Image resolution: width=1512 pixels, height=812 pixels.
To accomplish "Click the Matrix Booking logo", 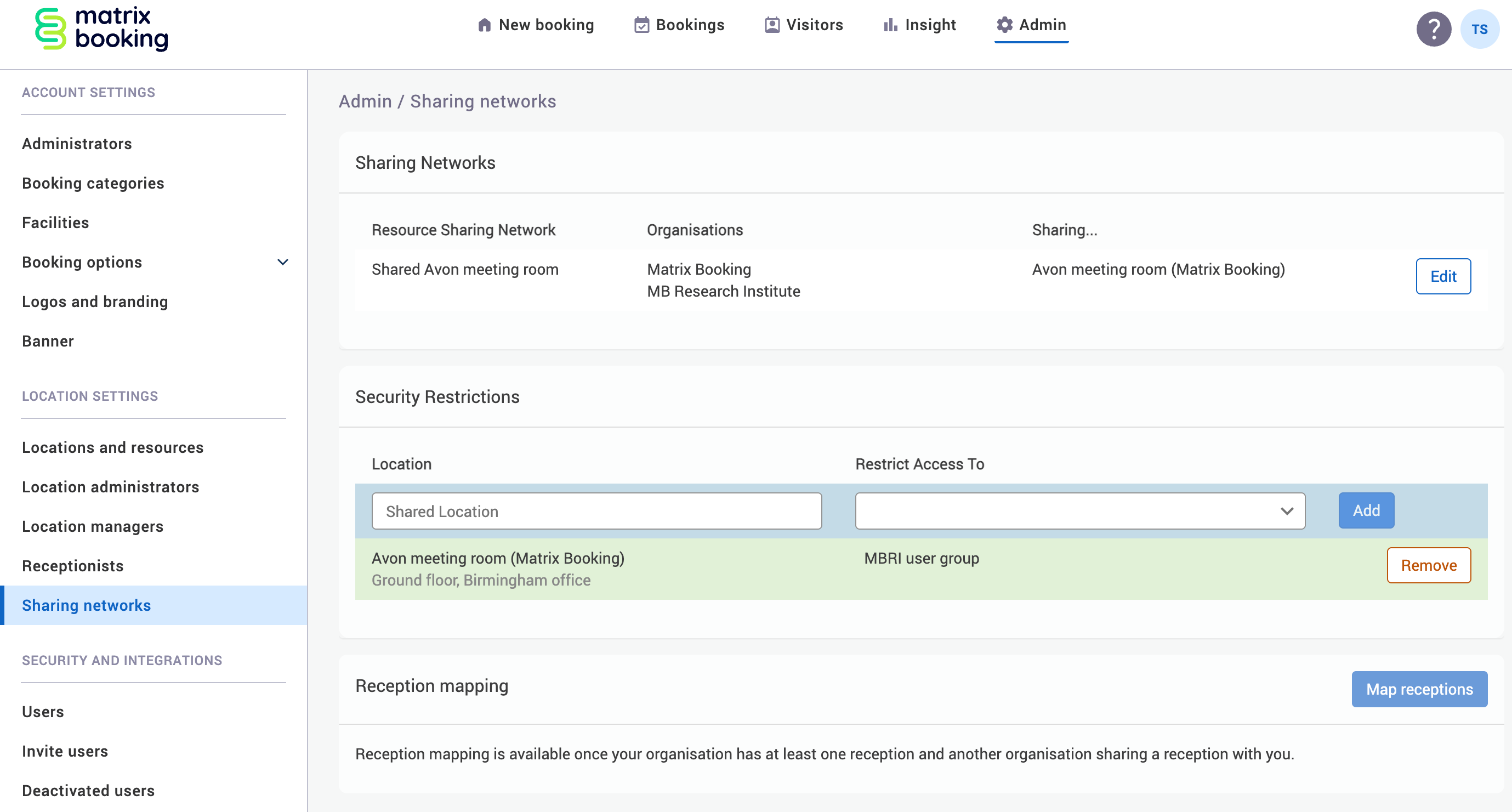I will click(101, 30).
